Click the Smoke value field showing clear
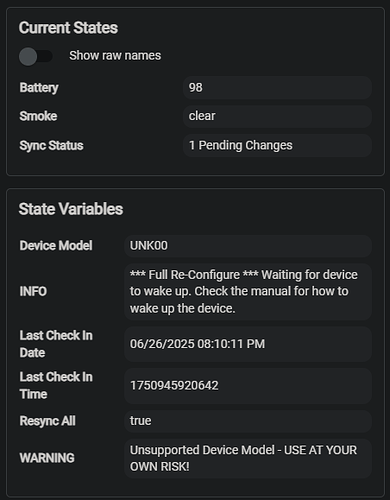The height and width of the screenshot is (500, 390). (x=277, y=116)
